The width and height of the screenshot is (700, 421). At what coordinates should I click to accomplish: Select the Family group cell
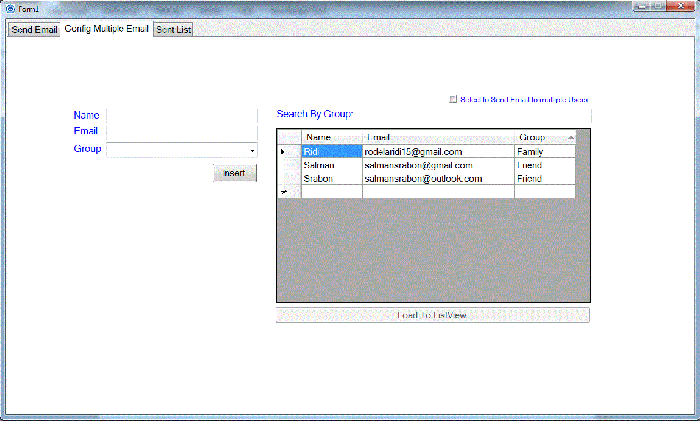click(545, 151)
